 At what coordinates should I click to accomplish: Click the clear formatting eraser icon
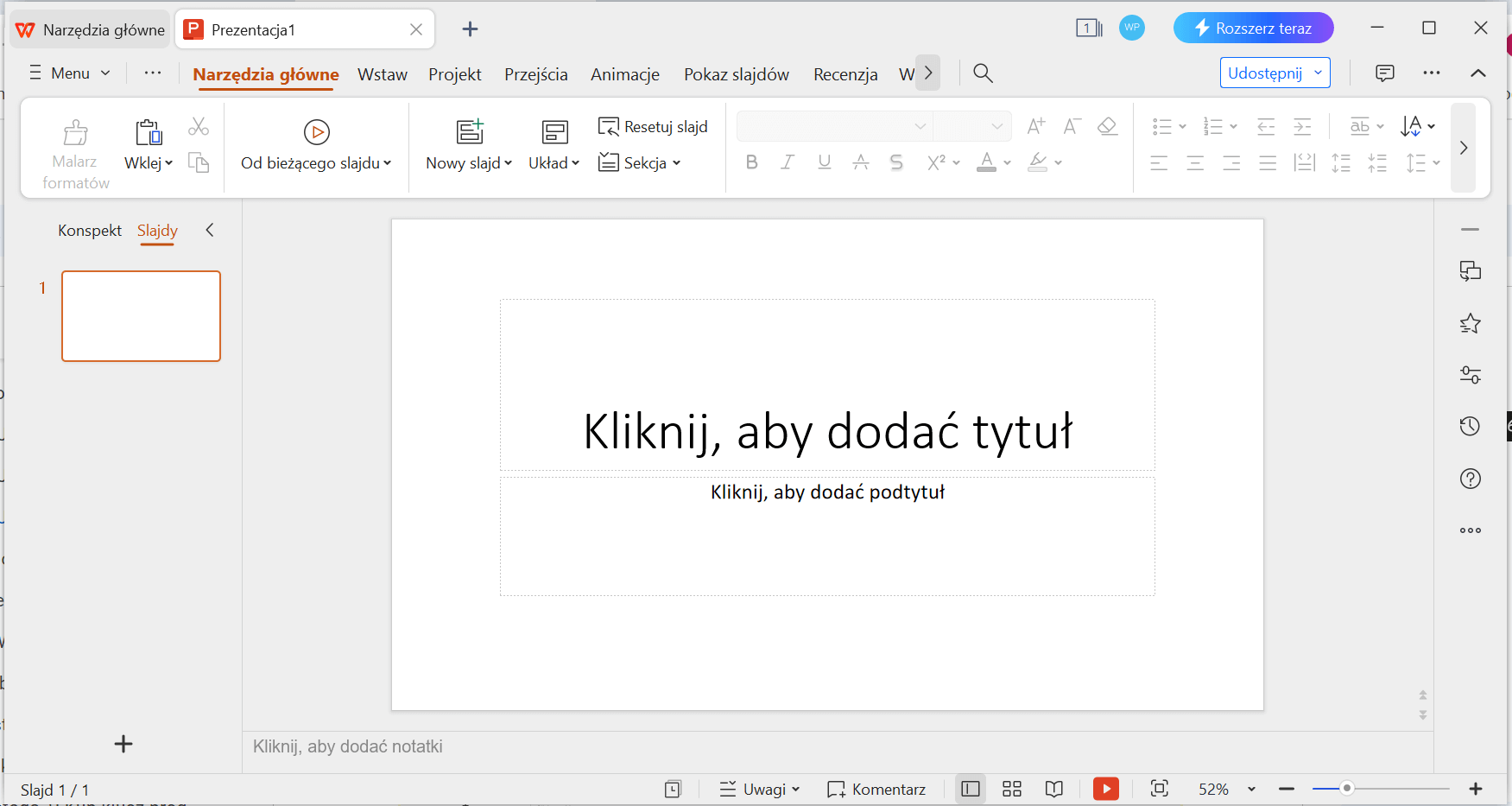(1108, 126)
